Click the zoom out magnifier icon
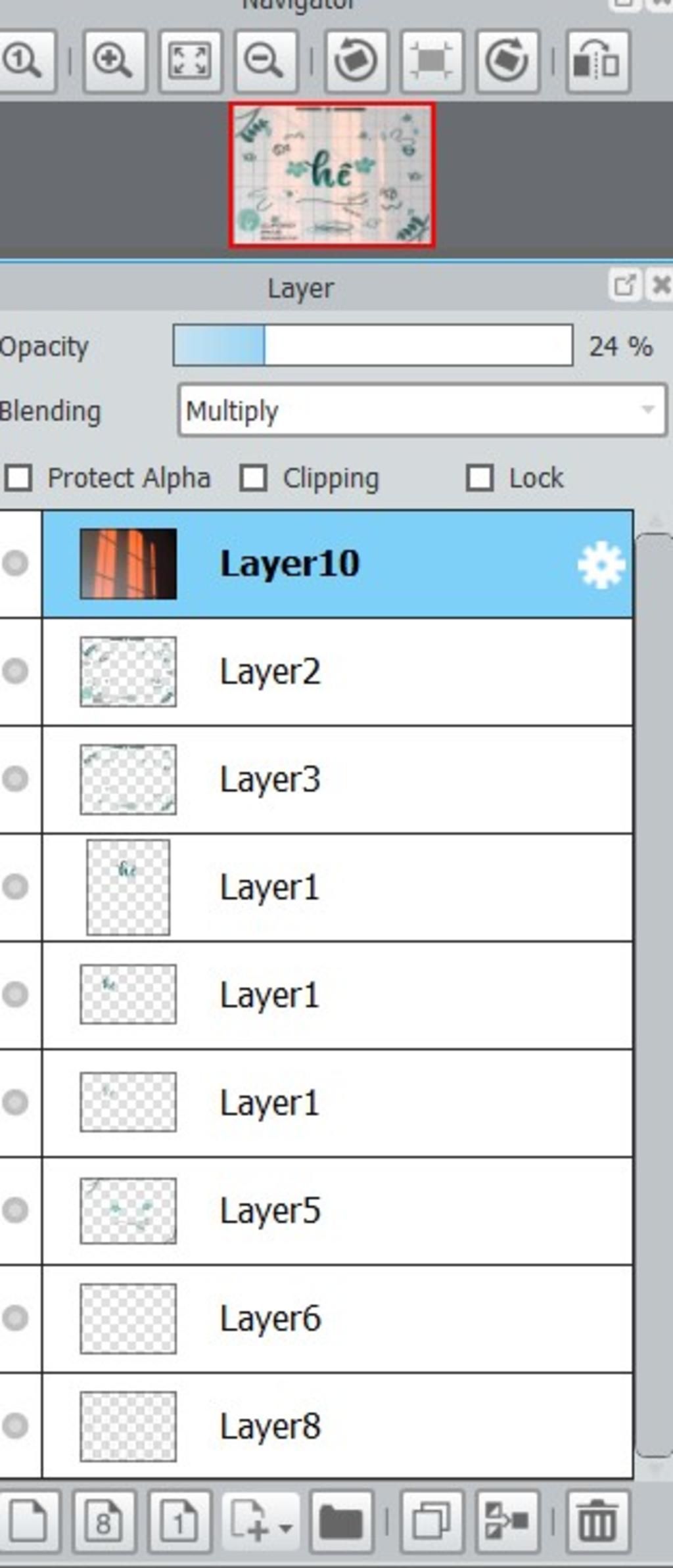Image resolution: width=673 pixels, height=1568 pixels. [x=265, y=61]
